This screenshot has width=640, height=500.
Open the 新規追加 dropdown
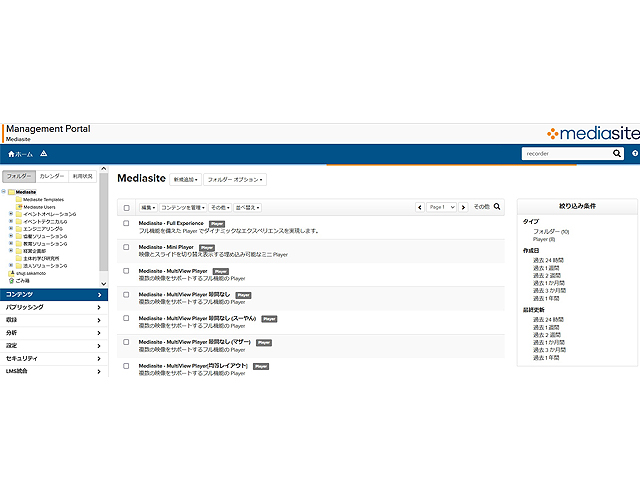pyautogui.click(x=185, y=180)
